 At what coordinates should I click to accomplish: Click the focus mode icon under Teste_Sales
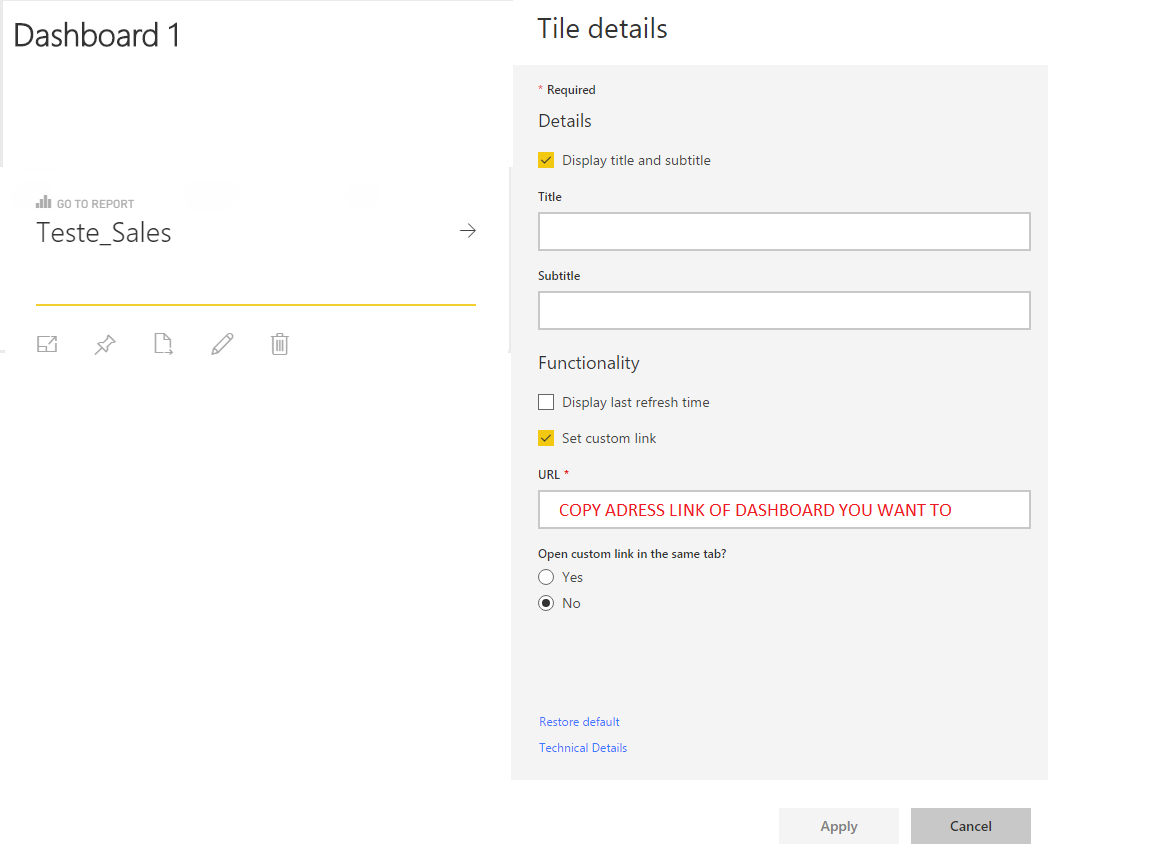tap(47, 344)
